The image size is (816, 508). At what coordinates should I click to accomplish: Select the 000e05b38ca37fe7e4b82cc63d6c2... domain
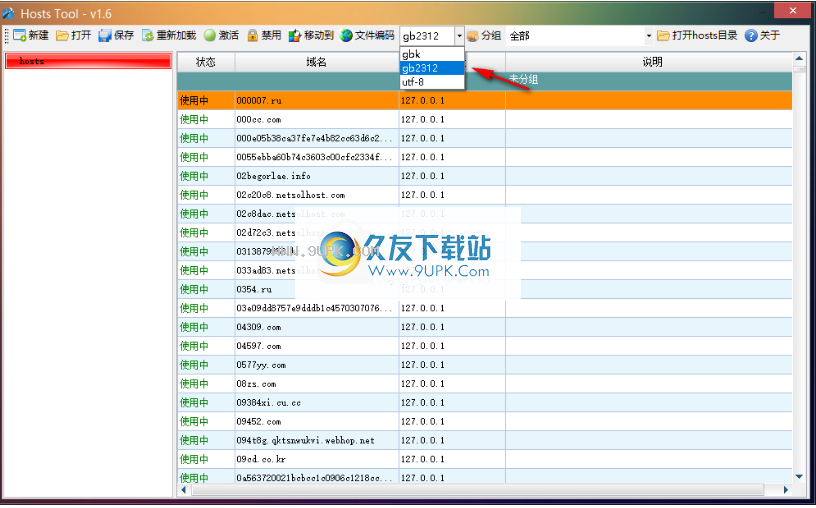tap(316, 138)
